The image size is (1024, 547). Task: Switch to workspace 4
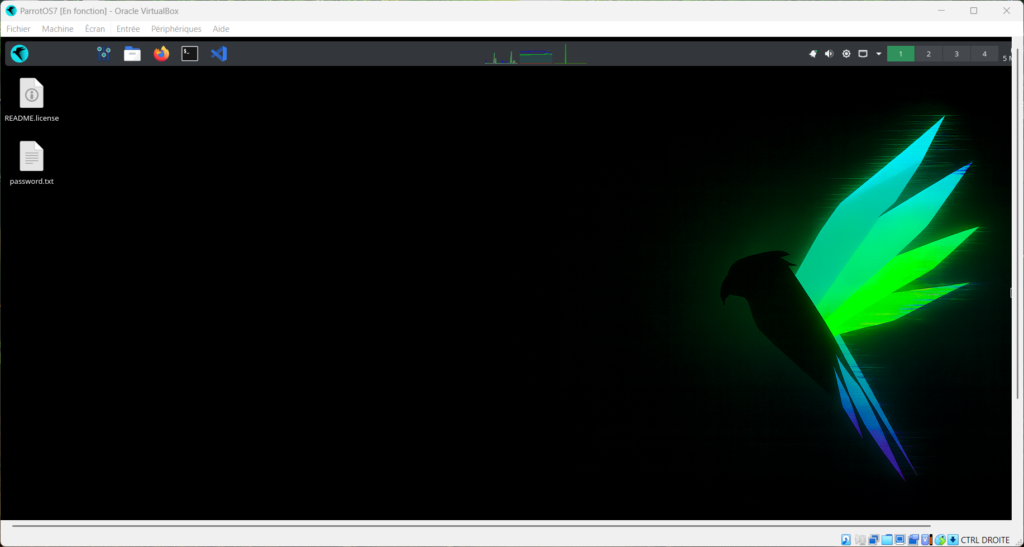pos(984,54)
